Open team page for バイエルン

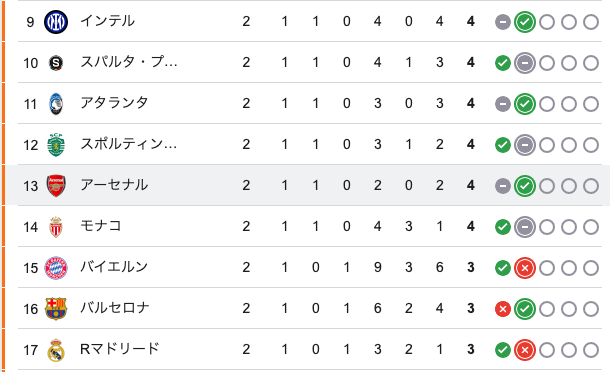pos(114,267)
